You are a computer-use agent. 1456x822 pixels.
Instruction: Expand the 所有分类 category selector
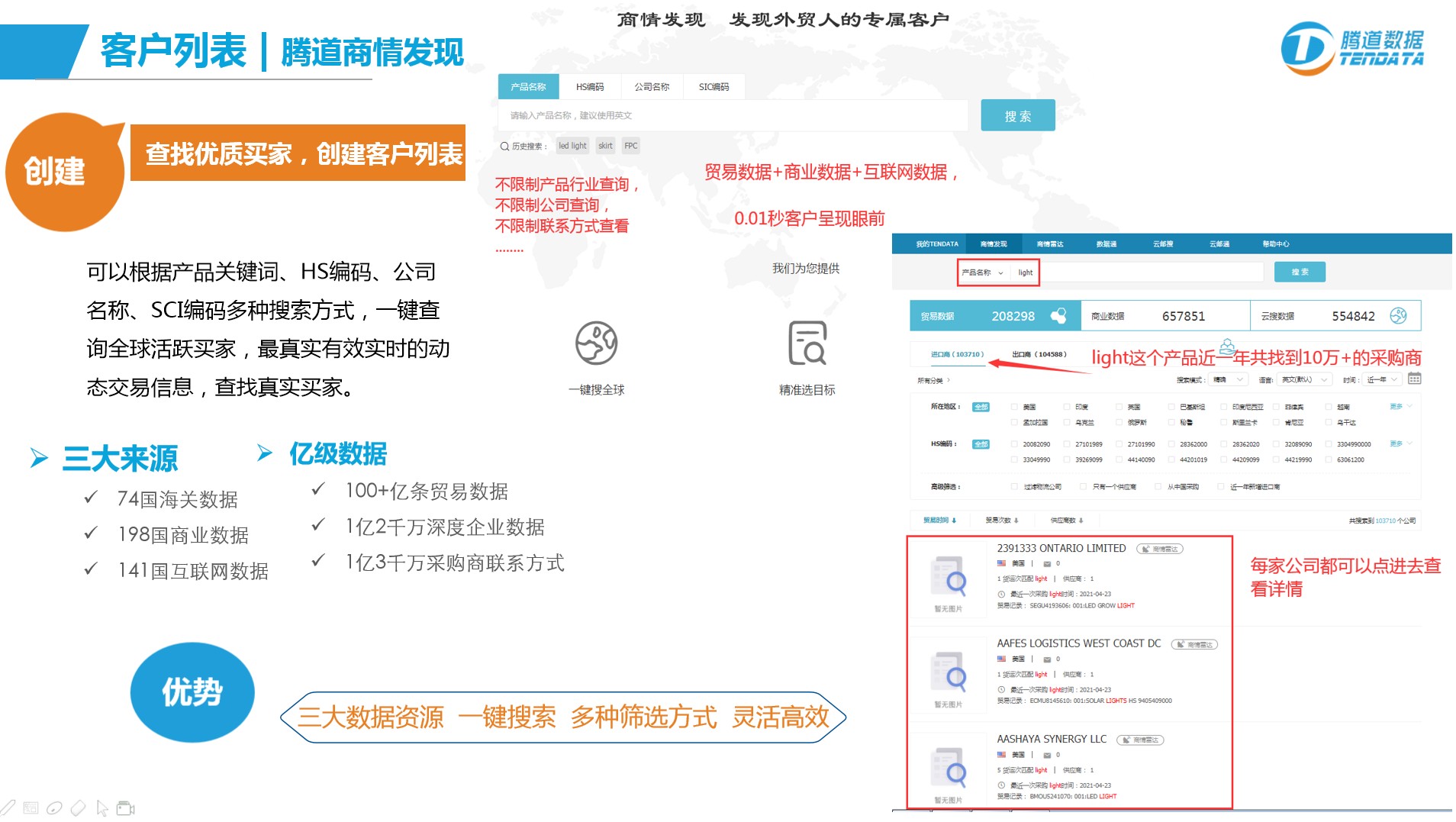pos(934,380)
